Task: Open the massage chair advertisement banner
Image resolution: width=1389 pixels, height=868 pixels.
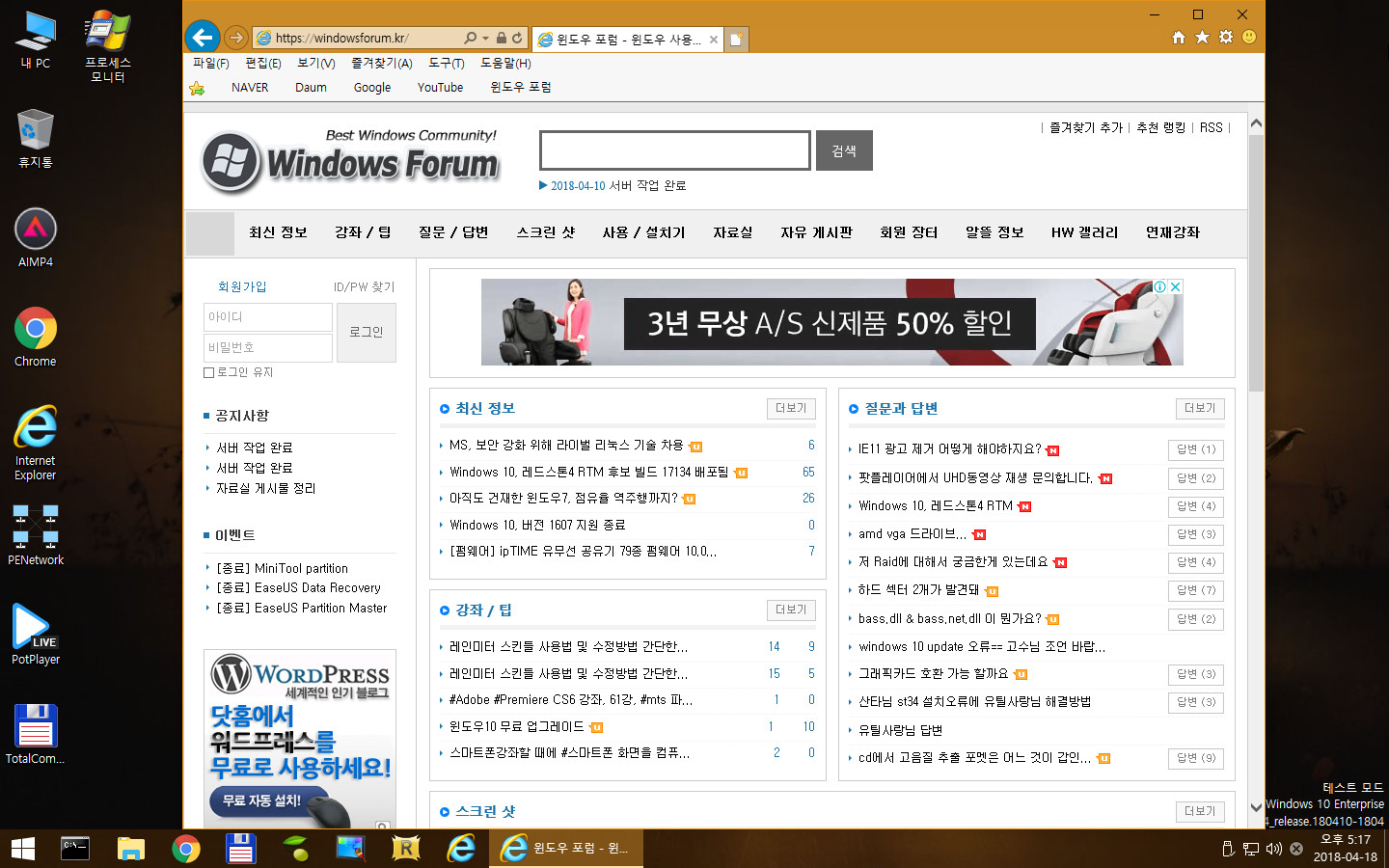Action: [x=832, y=322]
